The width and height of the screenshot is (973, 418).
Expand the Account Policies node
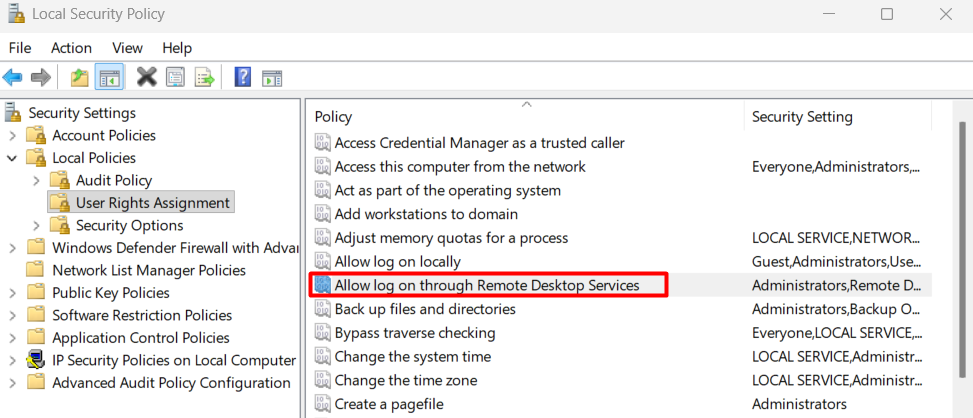point(12,135)
